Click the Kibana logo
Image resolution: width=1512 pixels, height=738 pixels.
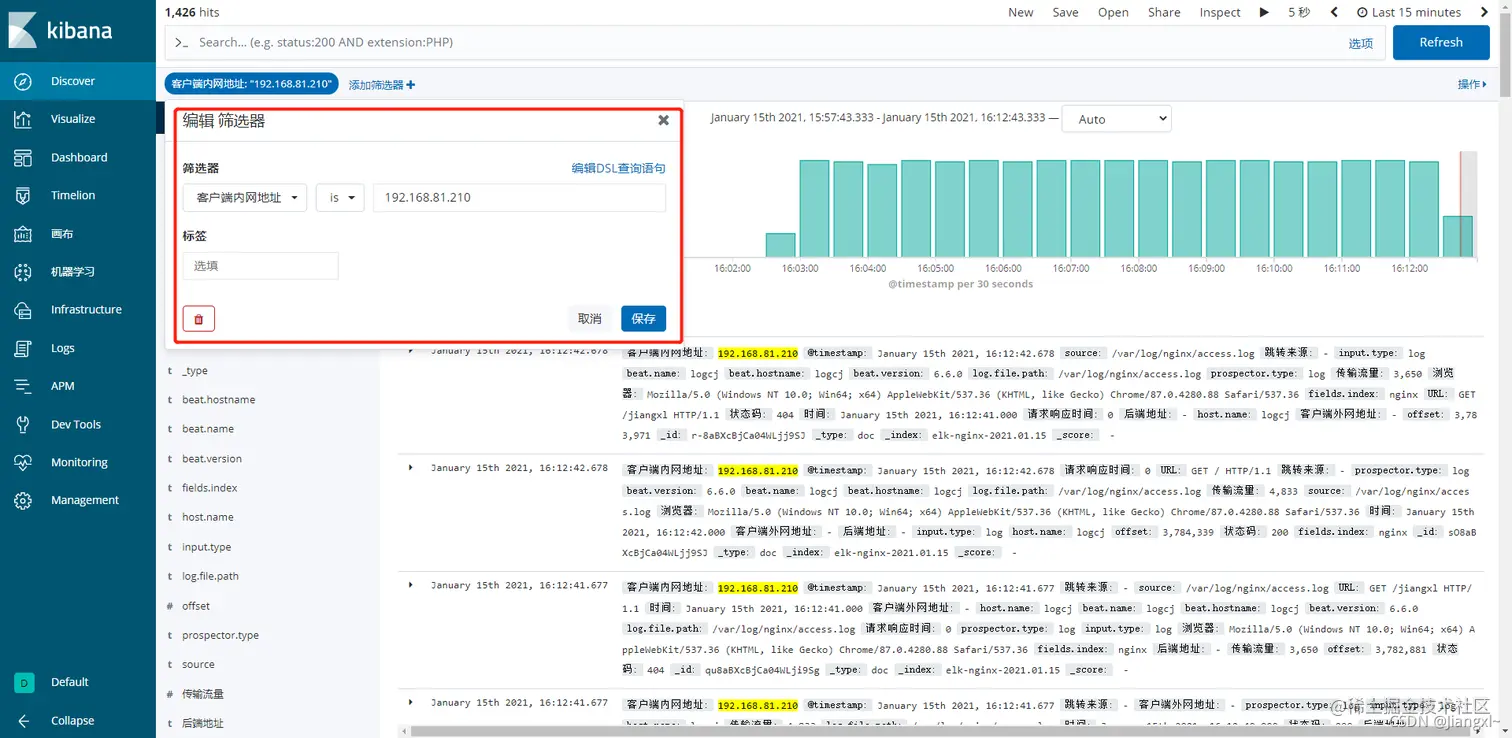click(x=60, y=29)
